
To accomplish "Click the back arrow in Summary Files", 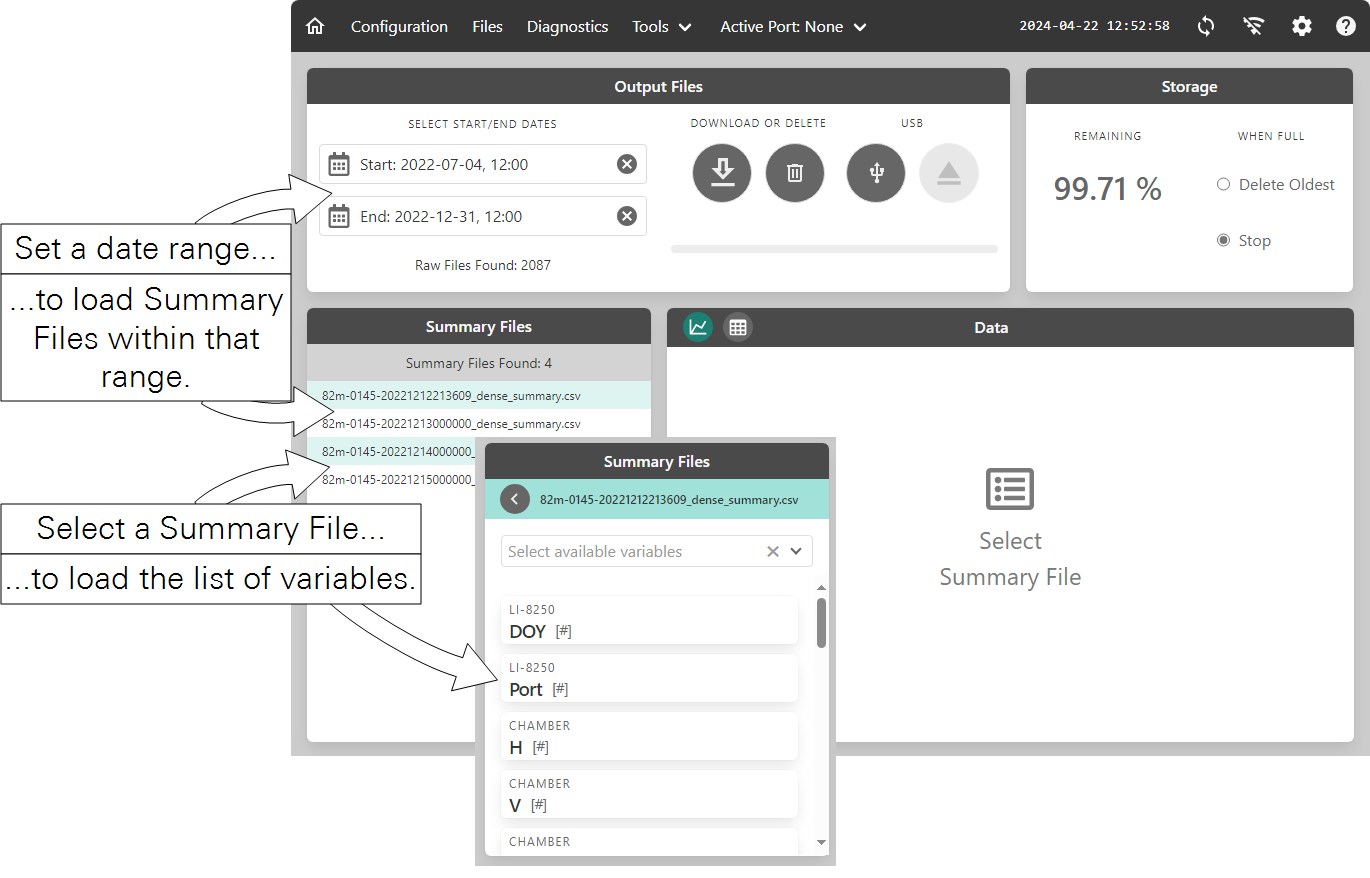I will pyautogui.click(x=515, y=499).
